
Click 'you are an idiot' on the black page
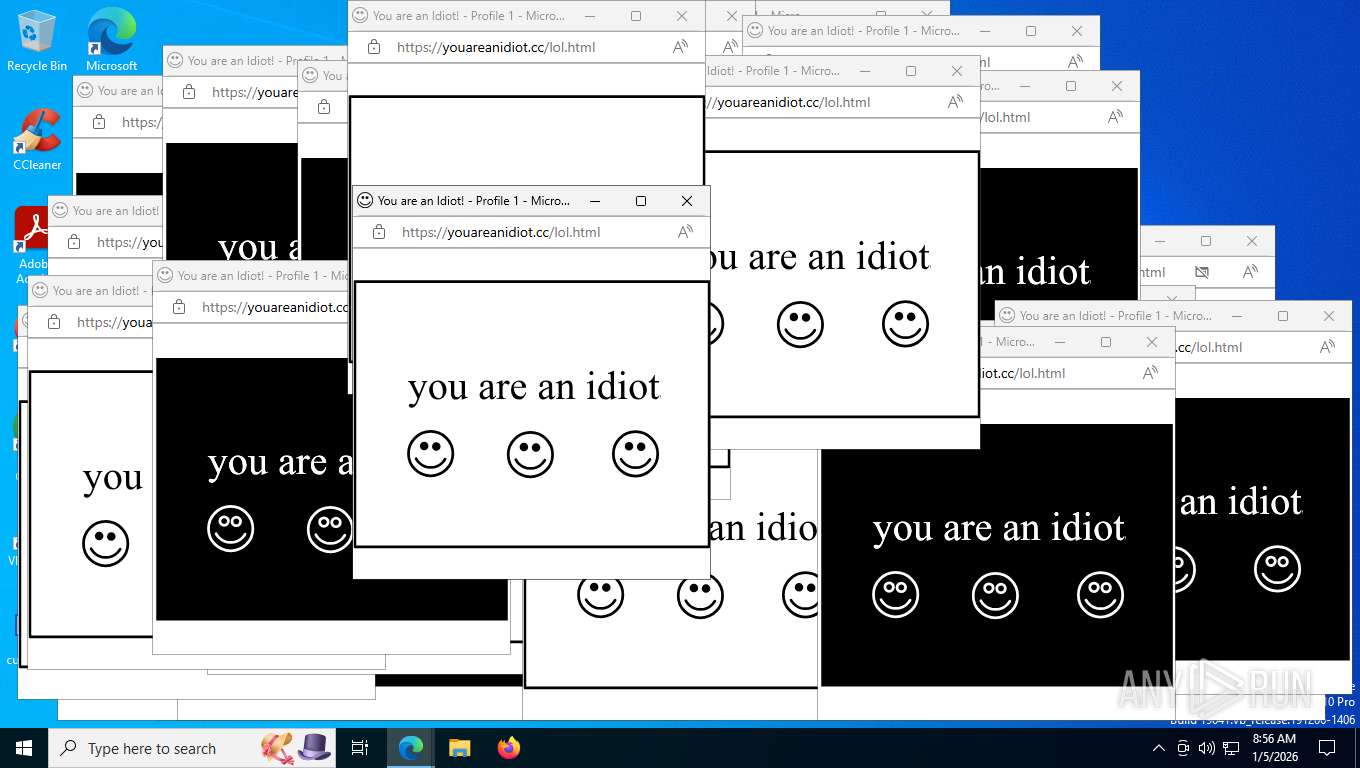(999, 529)
